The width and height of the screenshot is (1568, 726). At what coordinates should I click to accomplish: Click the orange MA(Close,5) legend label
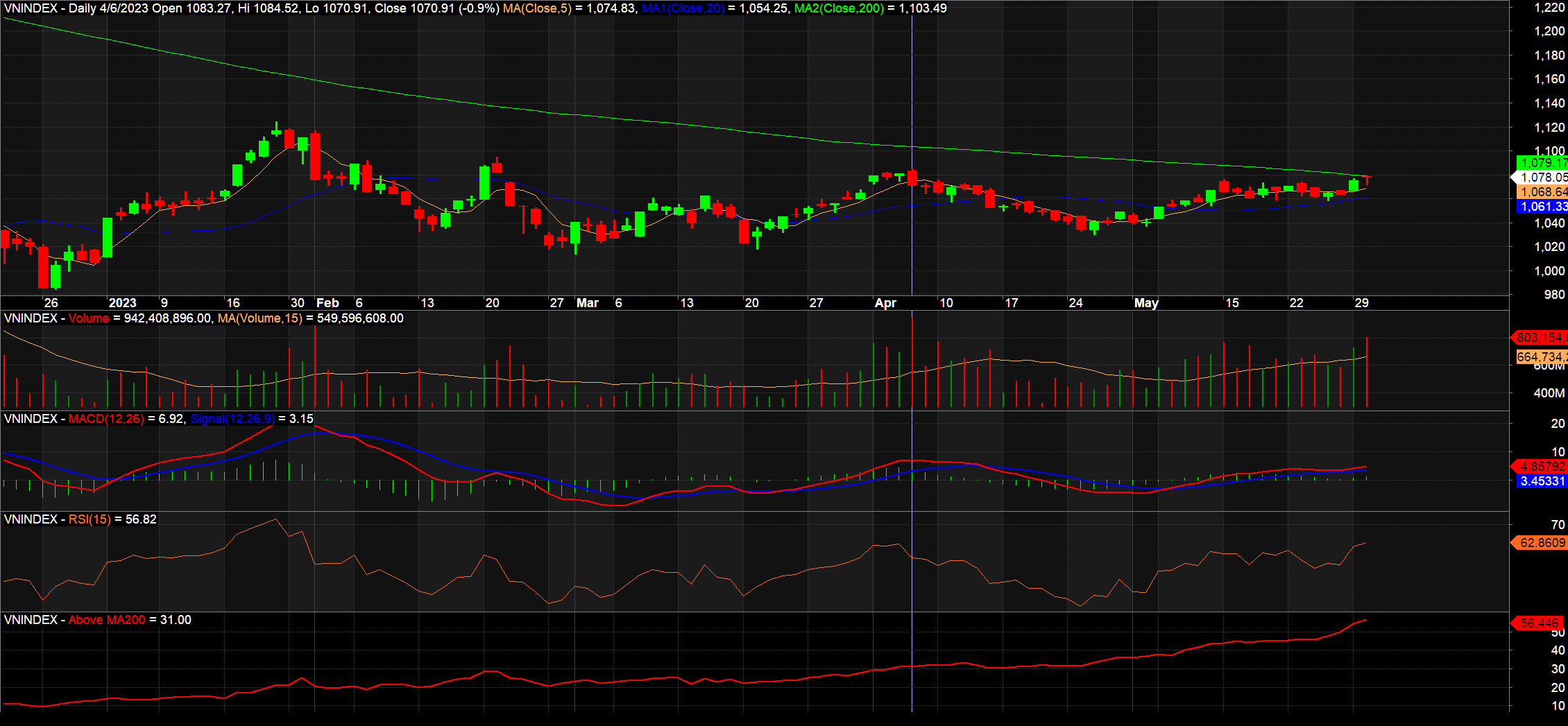pyautogui.click(x=538, y=8)
